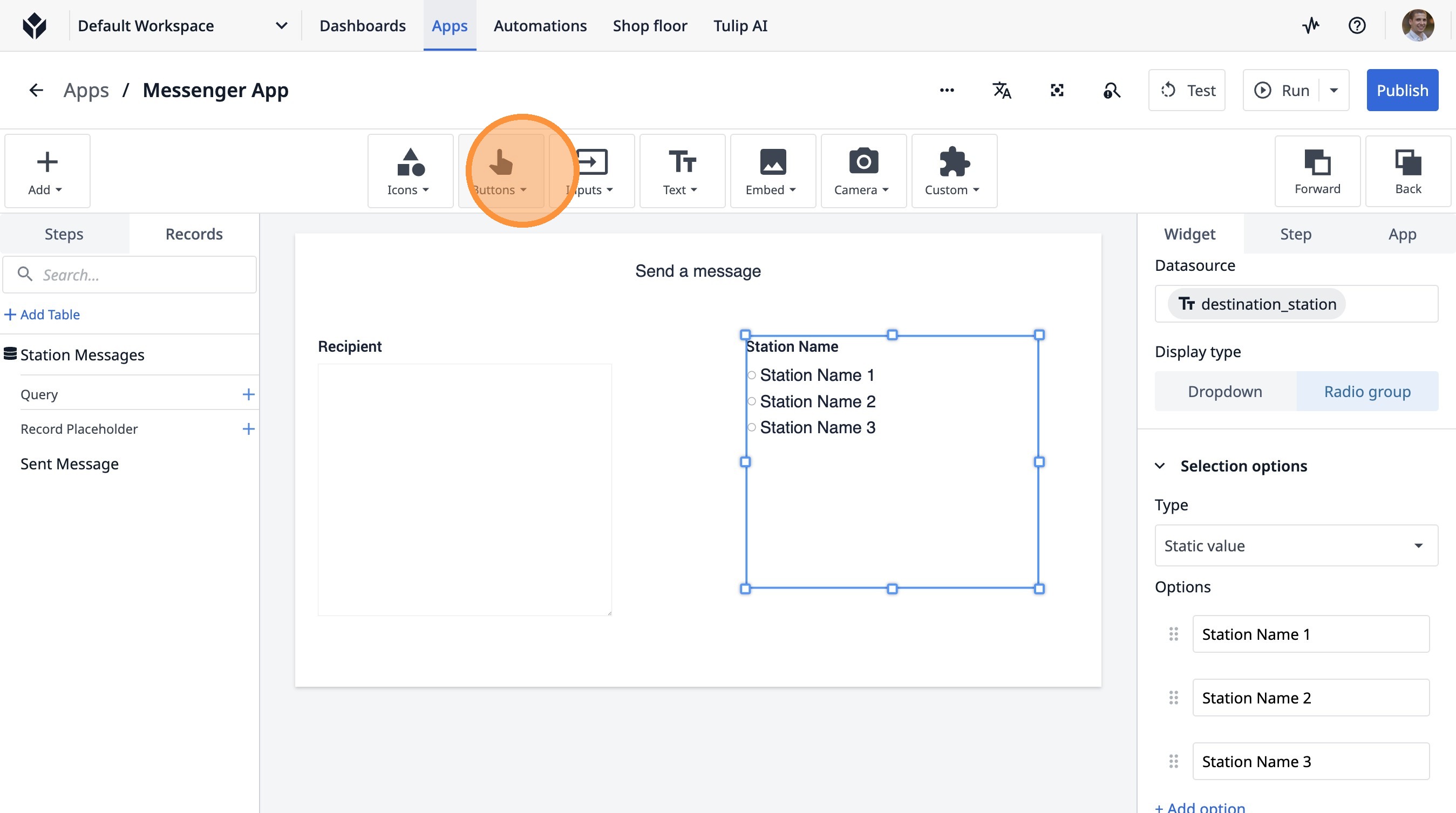1456x813 pixels.
Task: Switch to the Steps tab
Action: point(64,234)
